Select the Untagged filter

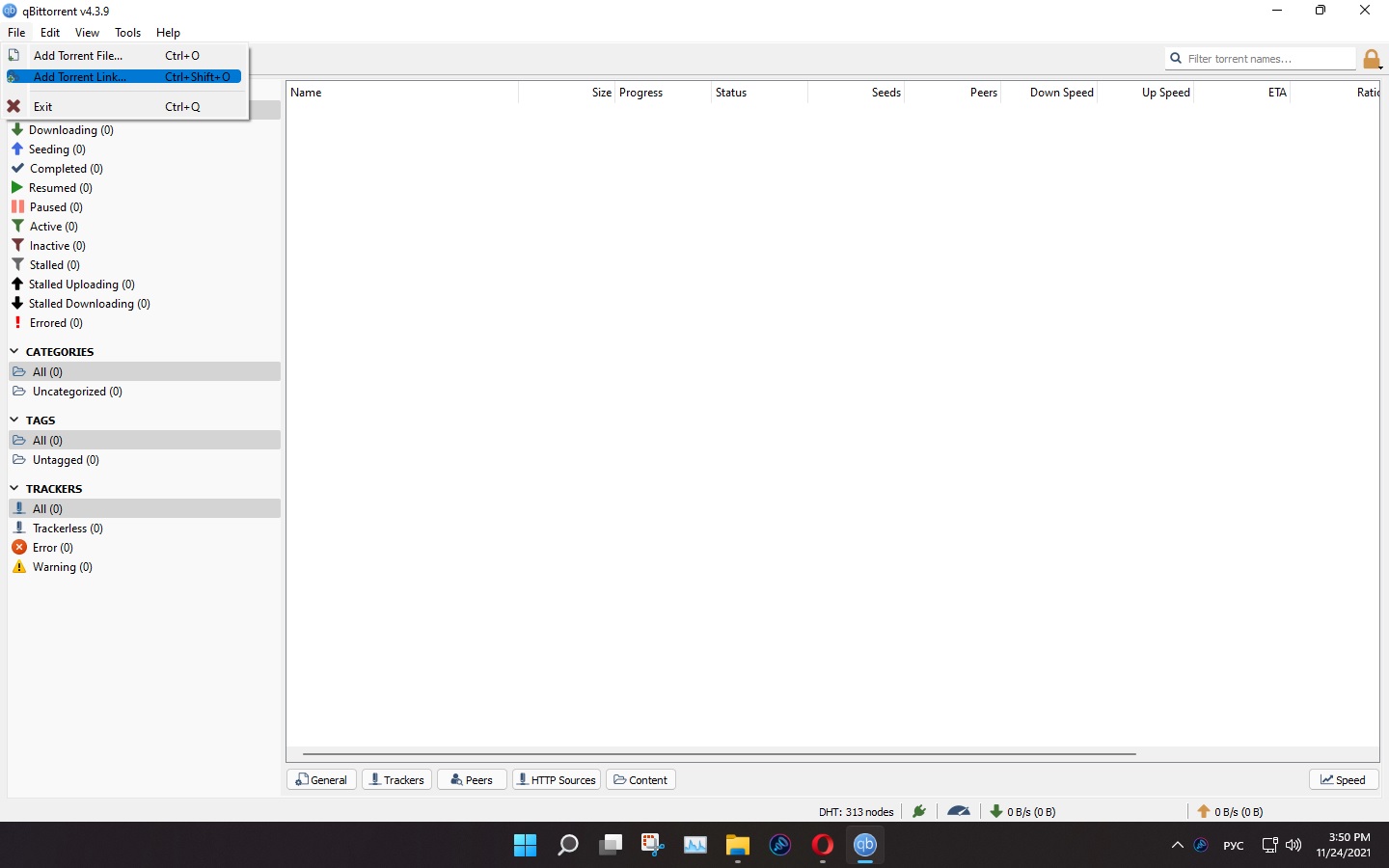[x=145, y=459]
